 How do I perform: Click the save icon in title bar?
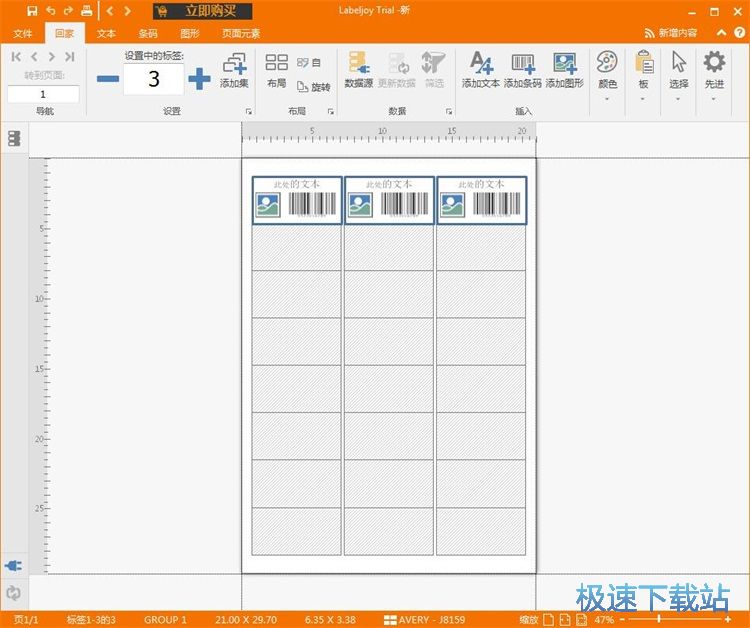32,11
